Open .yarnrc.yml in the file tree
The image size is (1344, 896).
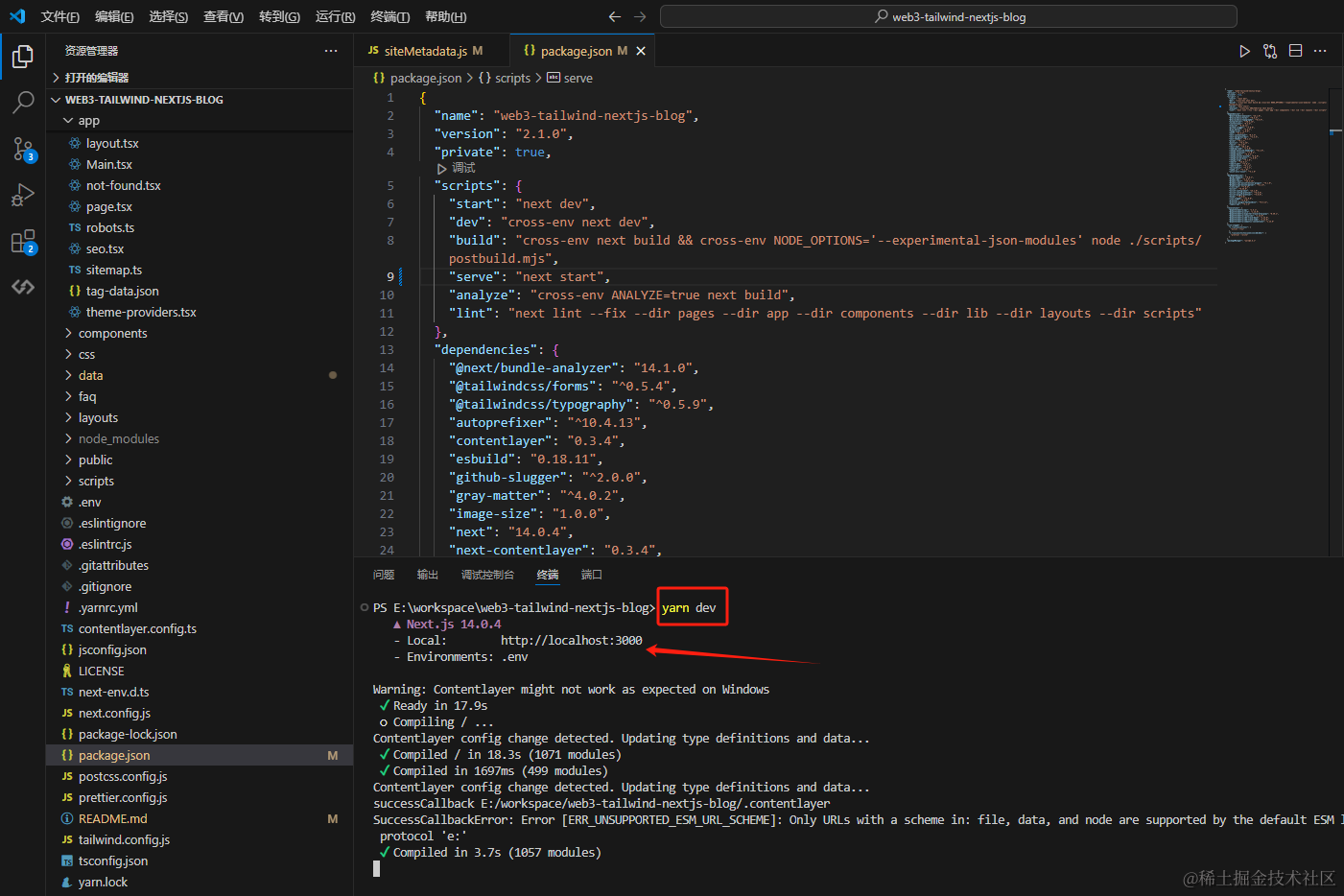click(x=200, y=608)
